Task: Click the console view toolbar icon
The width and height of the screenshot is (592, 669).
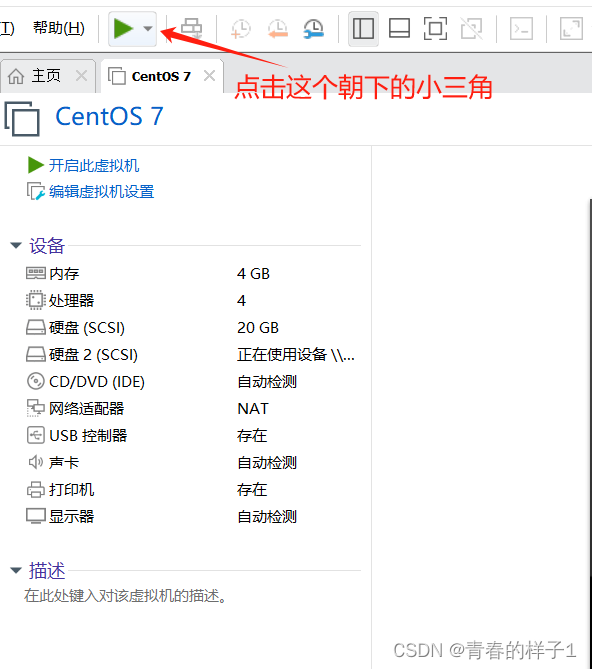Action: pyautogui.click(x=522, y=29)
